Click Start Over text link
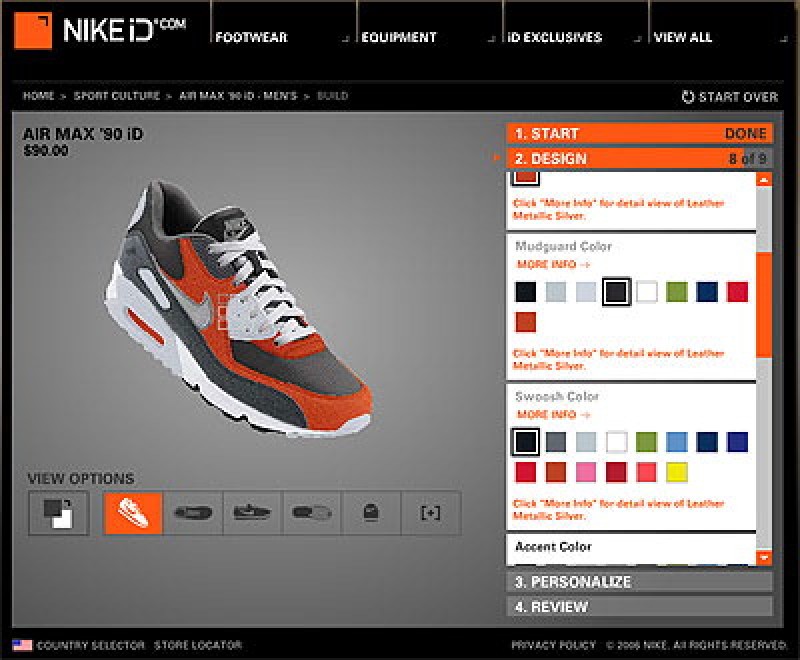 (x=738, y=97)
